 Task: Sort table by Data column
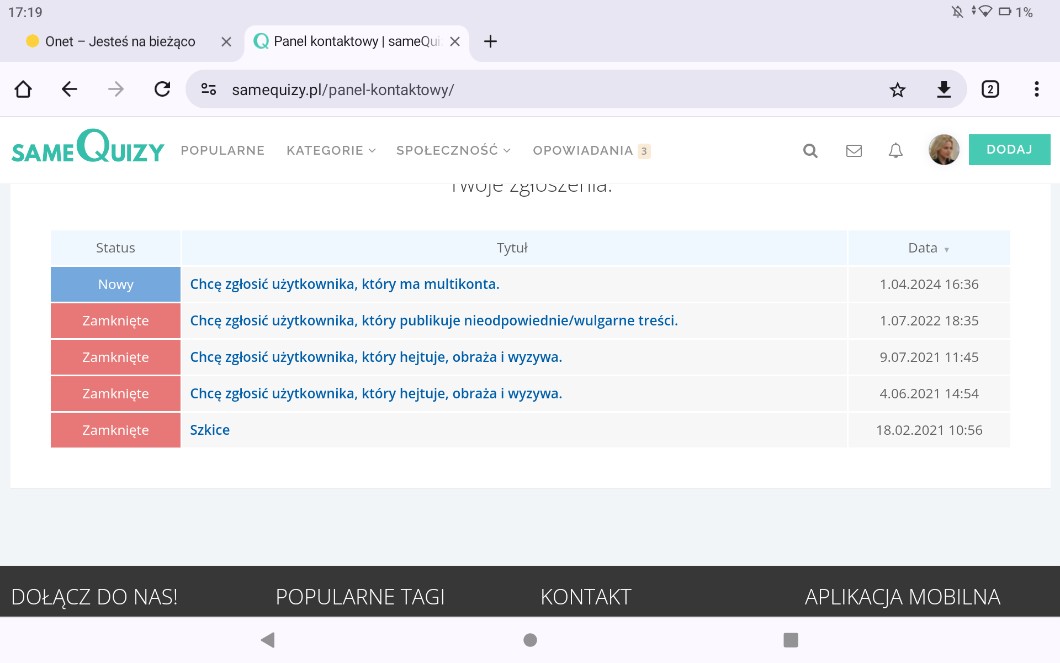tap(928, 248)
